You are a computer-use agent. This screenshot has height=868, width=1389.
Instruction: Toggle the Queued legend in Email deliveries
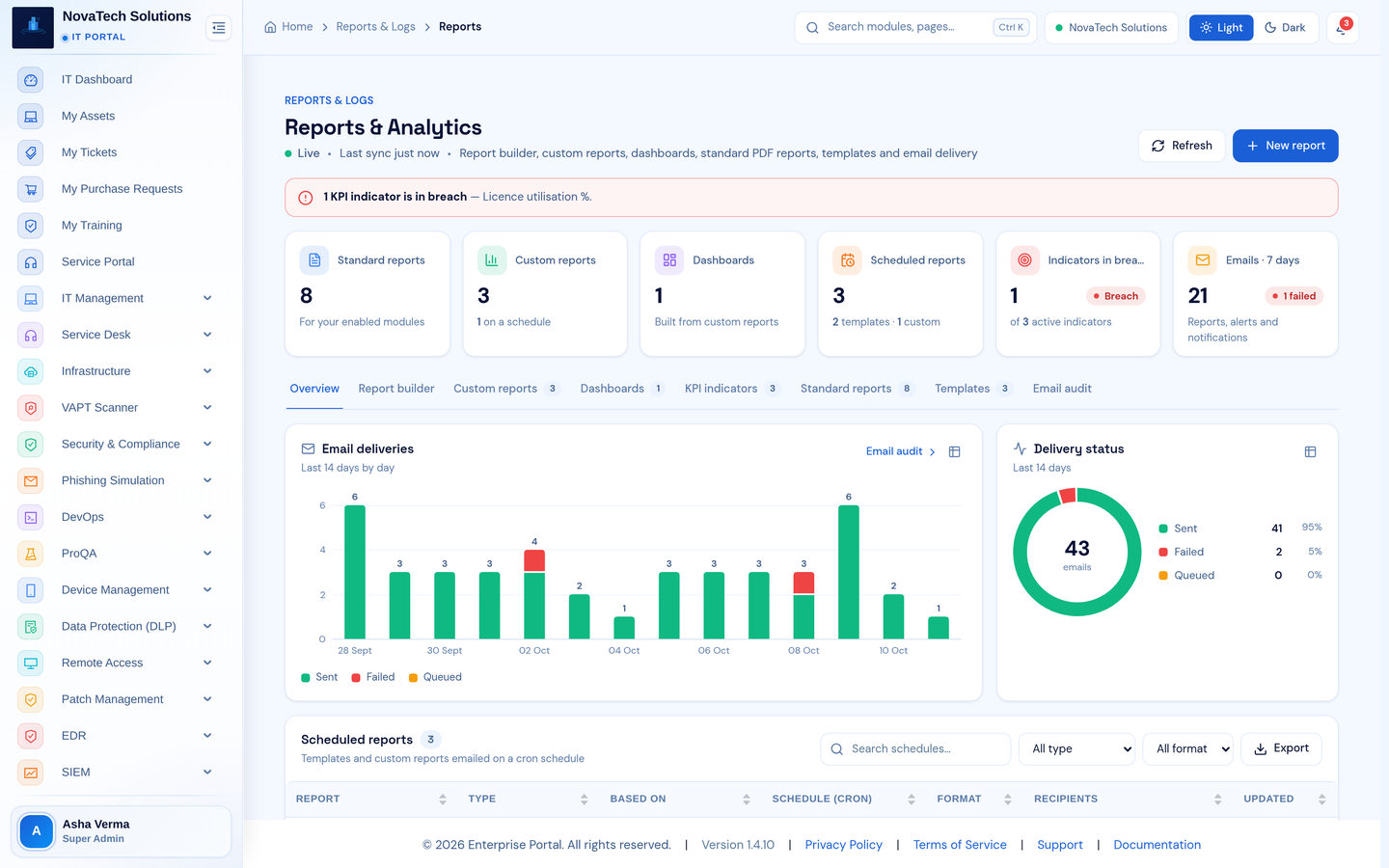[435, 677]
